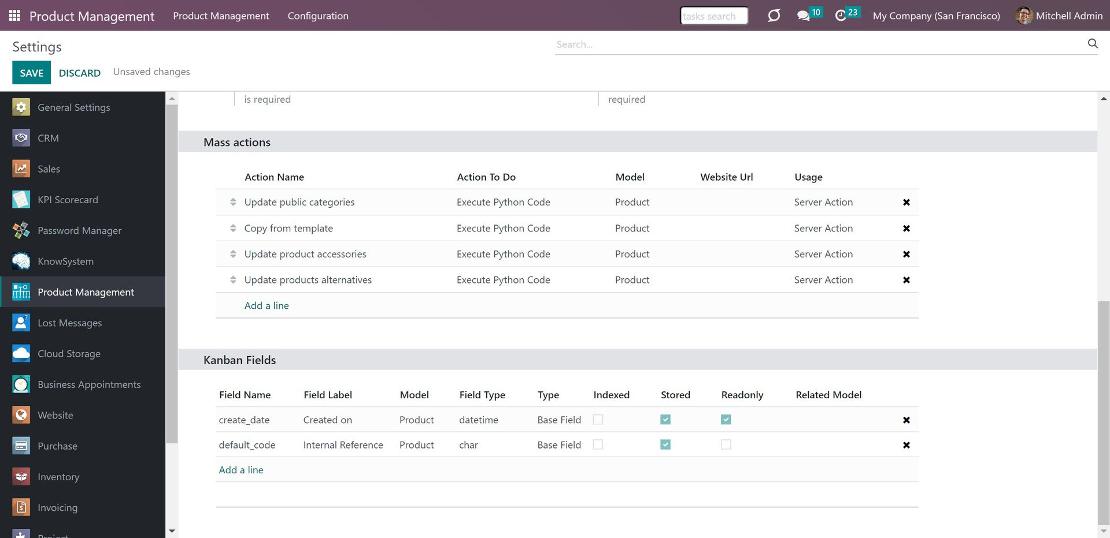1110x538 pixels.
Task: Open the Sales sidebar icon
Action: point(21,168)
